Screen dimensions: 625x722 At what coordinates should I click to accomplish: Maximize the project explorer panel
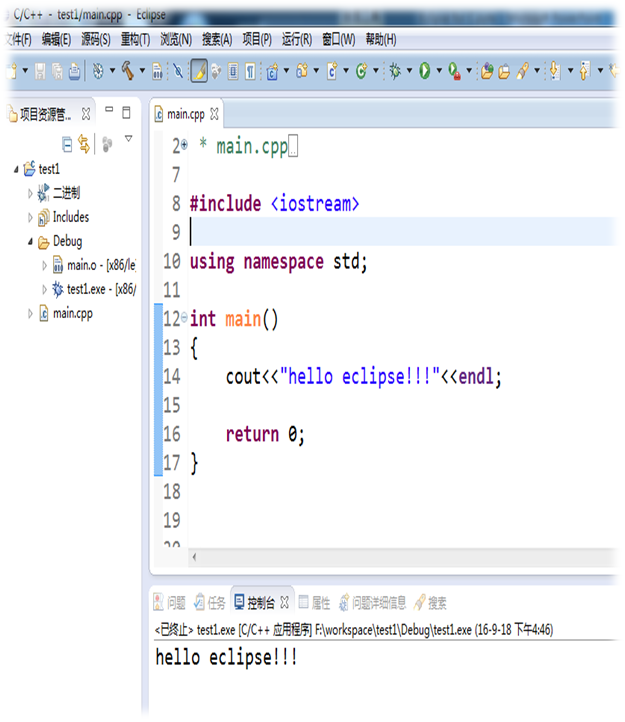pyautogui.click(x=127, y=113)
